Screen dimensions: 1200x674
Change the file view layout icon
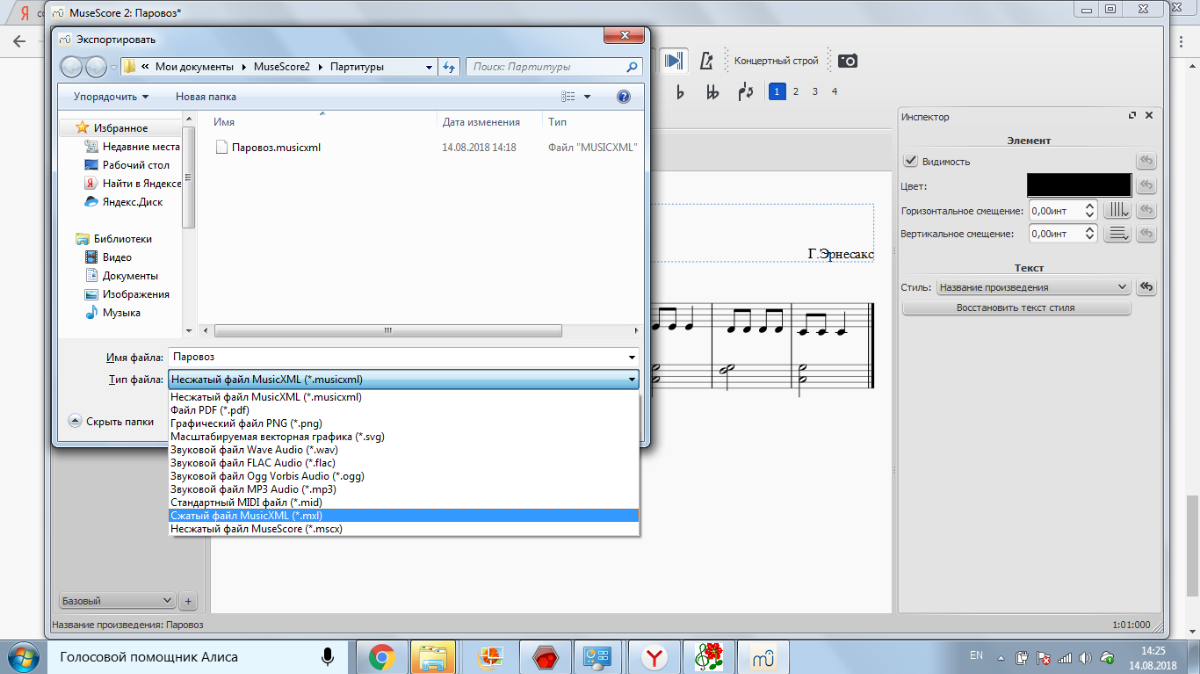(568, 97)
